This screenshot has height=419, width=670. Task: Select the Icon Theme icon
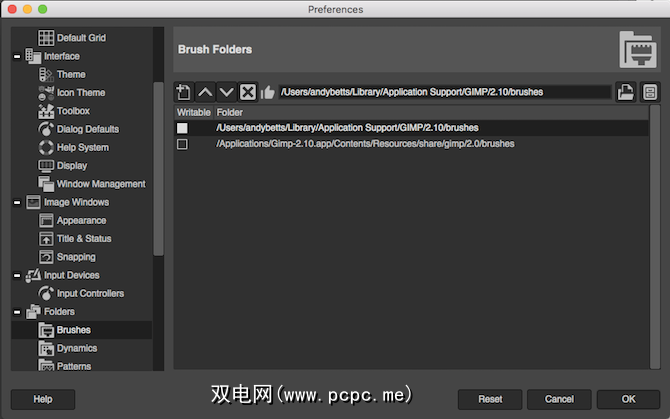[x=46, y=93]
